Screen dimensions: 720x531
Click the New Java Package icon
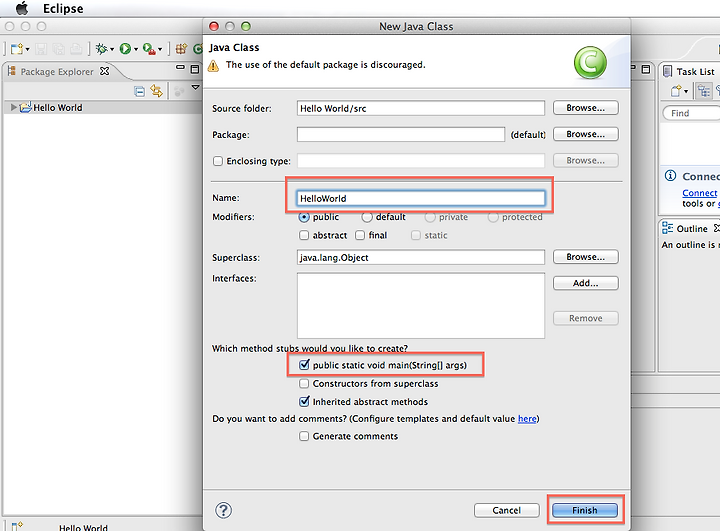pos(181,49)
